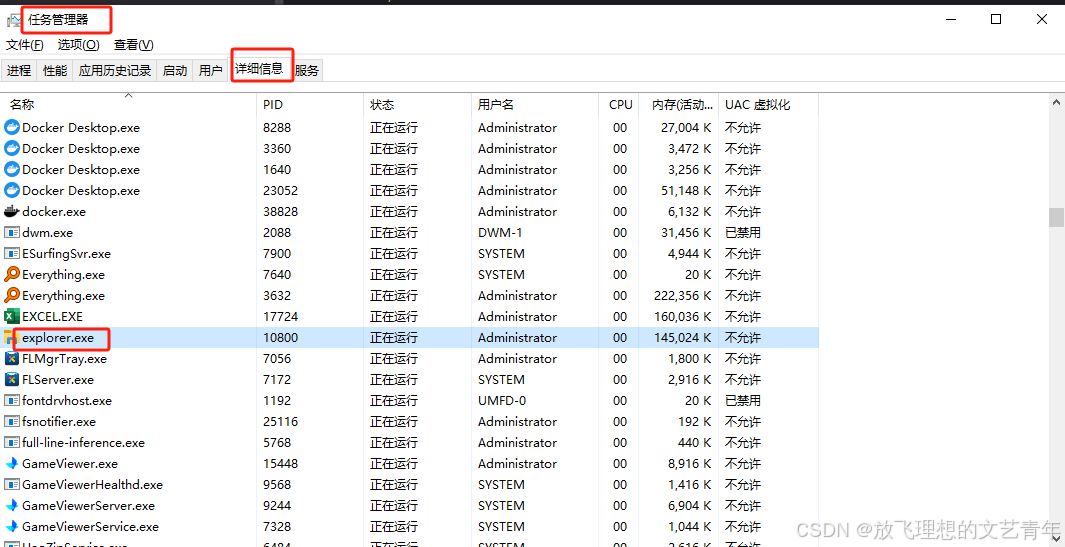Switch to the 进程 tab
1065x547 pixels.
pyautogui.click(x=19, y=71)
